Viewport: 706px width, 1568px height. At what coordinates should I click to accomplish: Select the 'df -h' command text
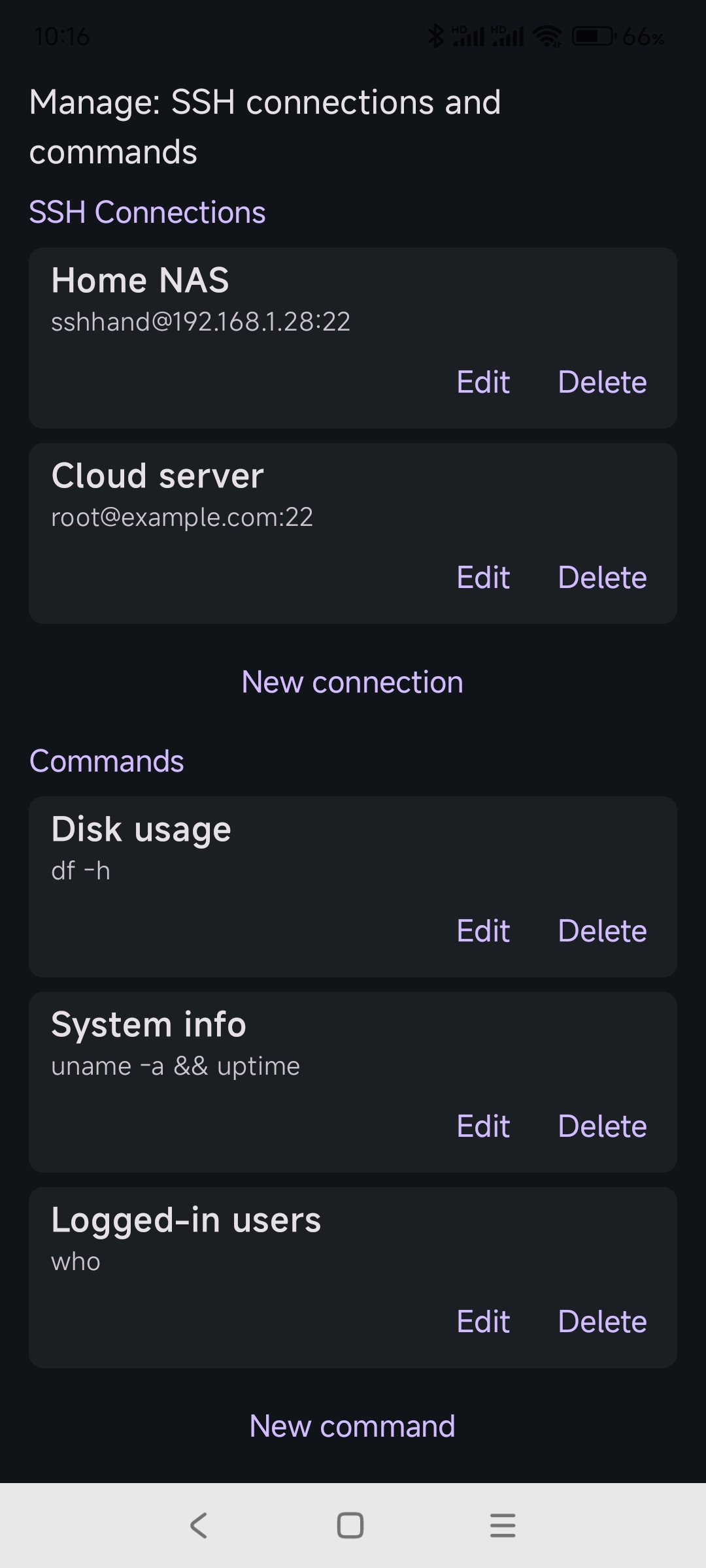coord(81,871)
